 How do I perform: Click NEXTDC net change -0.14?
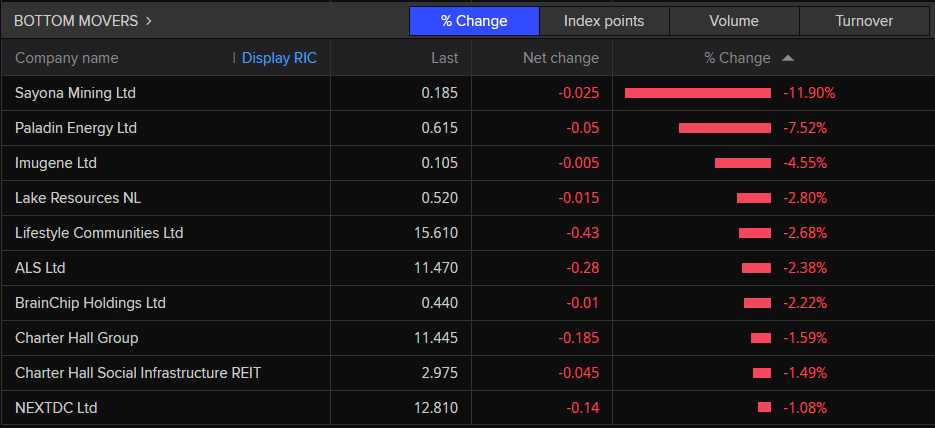[x=583, y=408]
